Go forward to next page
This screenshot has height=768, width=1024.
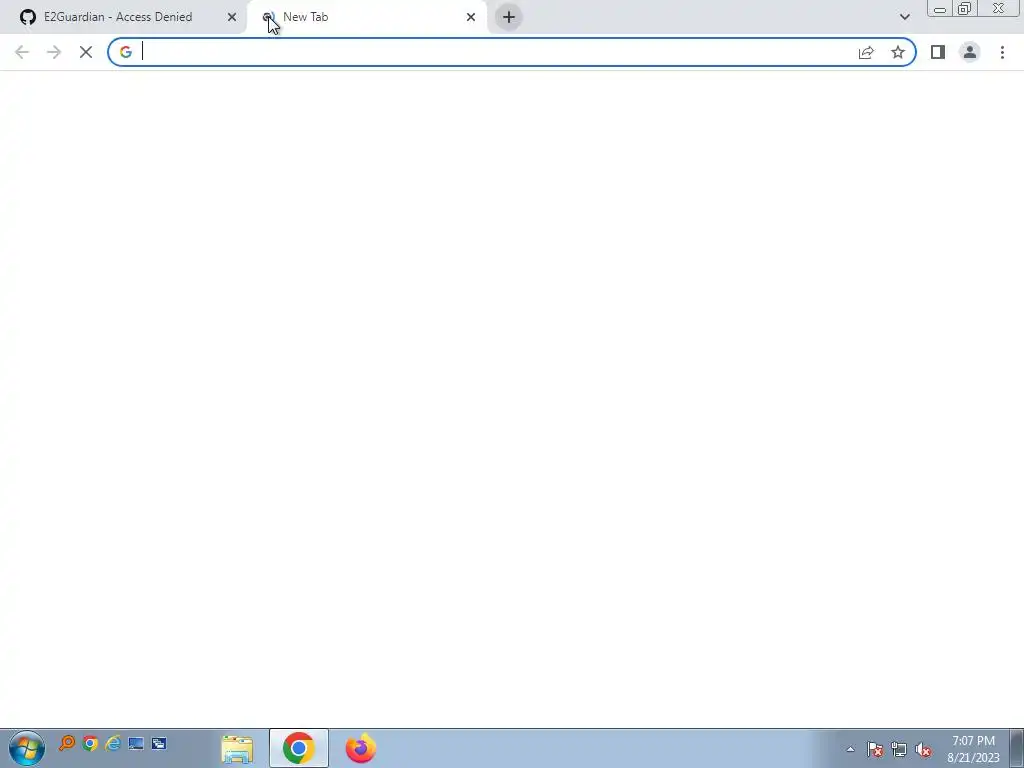[54, 52]
